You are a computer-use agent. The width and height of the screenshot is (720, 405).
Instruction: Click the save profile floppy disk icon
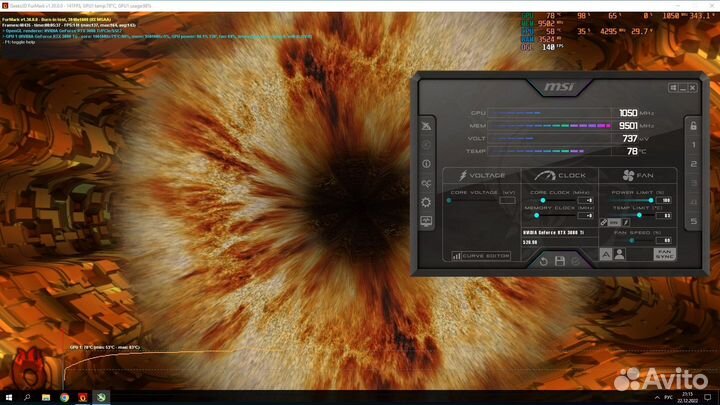click(x=560, y=261)
